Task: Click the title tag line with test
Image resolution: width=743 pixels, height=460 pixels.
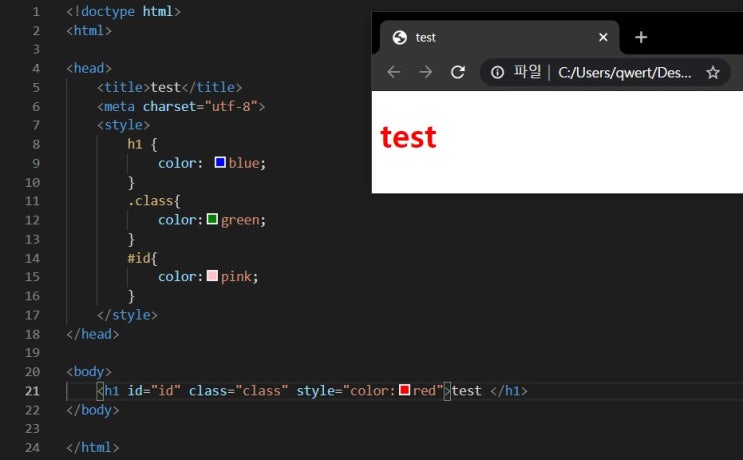Action: coord(170,87)
